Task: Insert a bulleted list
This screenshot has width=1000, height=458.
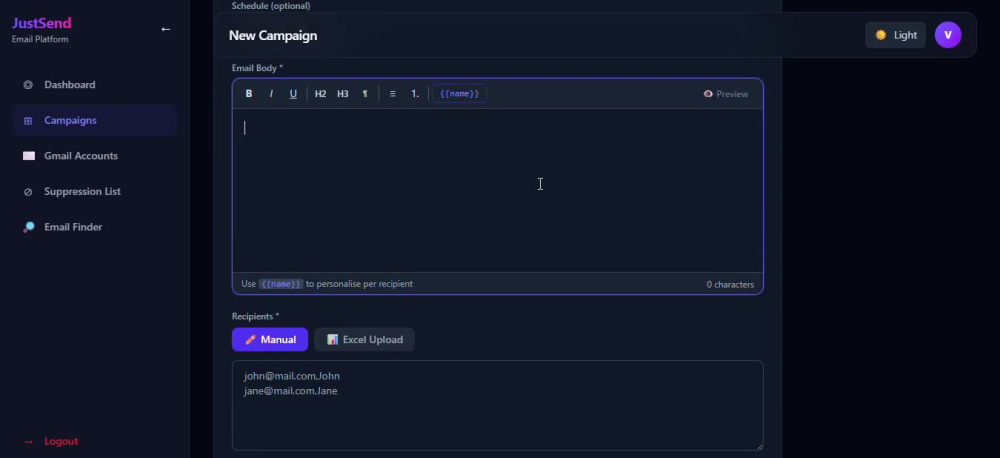Action: pyautogui.click(x=392, y=94)
